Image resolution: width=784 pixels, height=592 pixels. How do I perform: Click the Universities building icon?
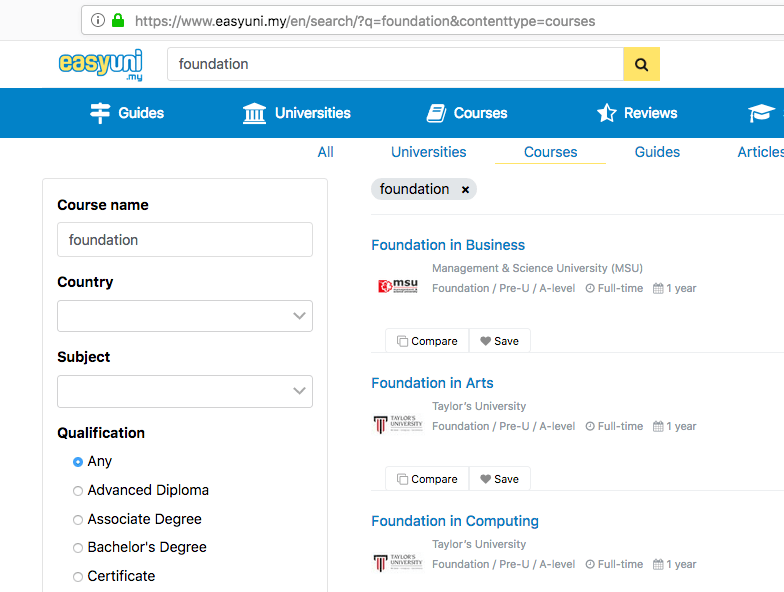coord(254,113)
